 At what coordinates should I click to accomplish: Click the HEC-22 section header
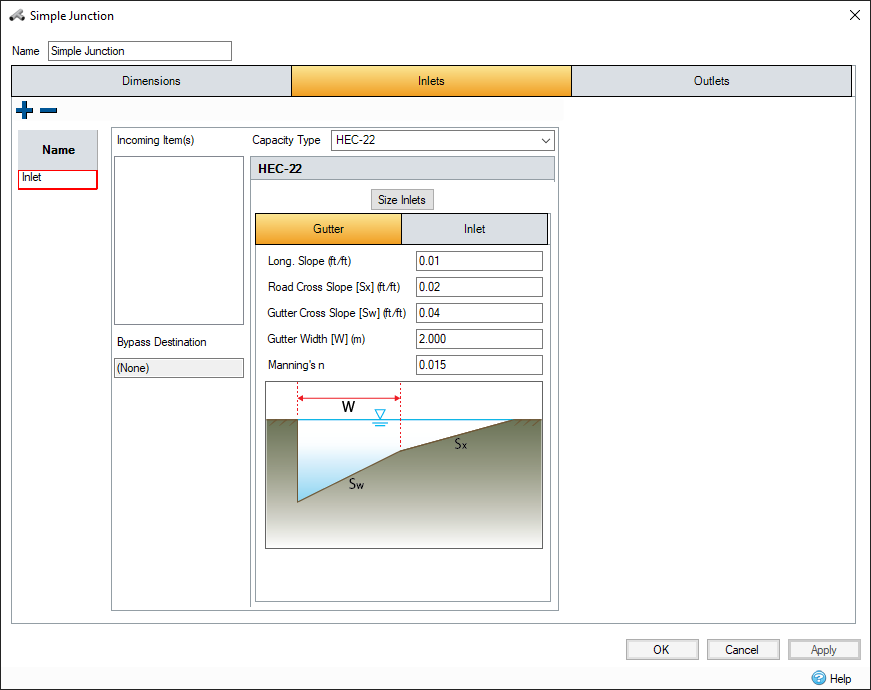pyautogui.click(x=403, y=168)
